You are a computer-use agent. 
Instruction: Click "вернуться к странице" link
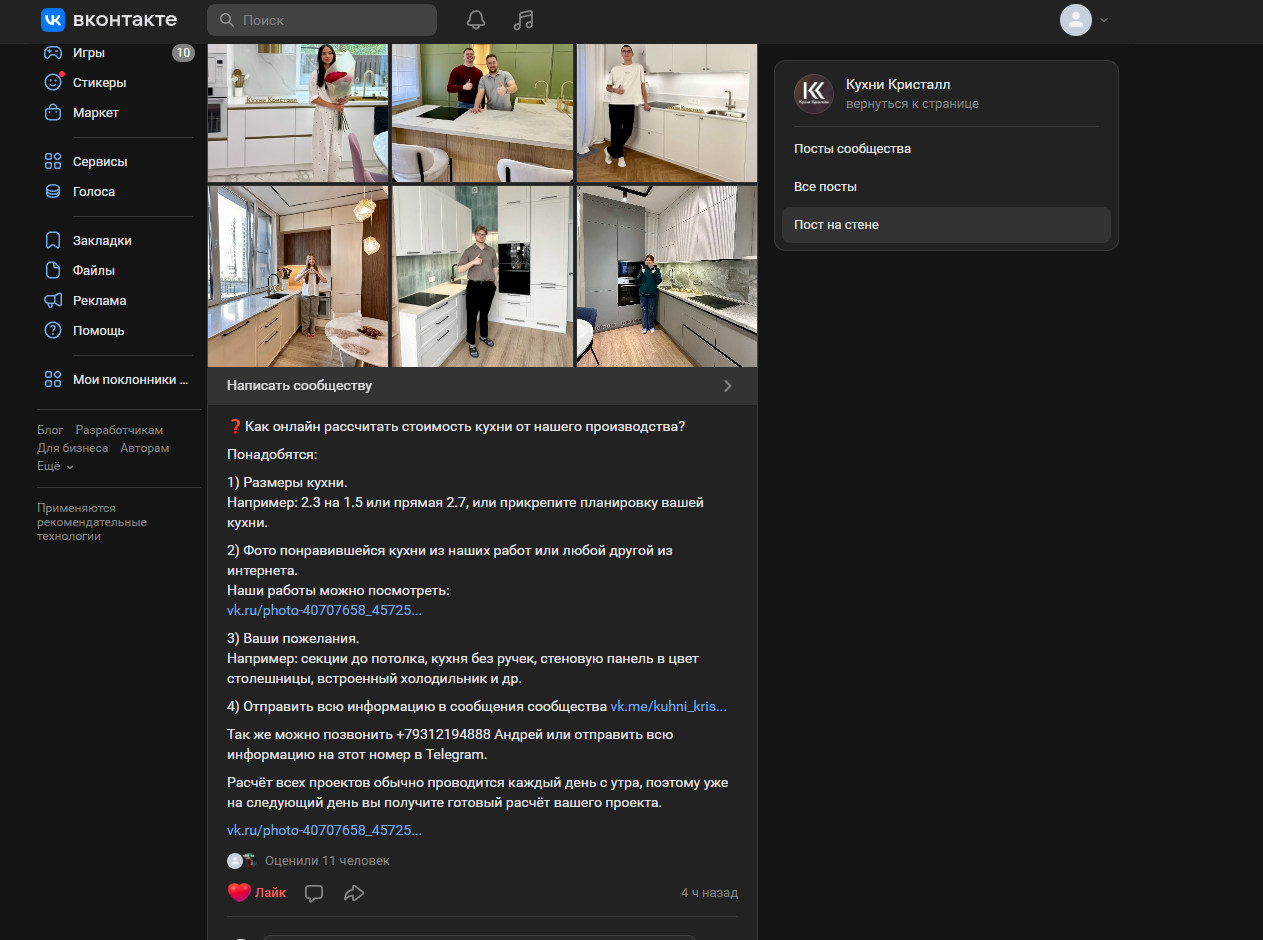coord(912,104)
